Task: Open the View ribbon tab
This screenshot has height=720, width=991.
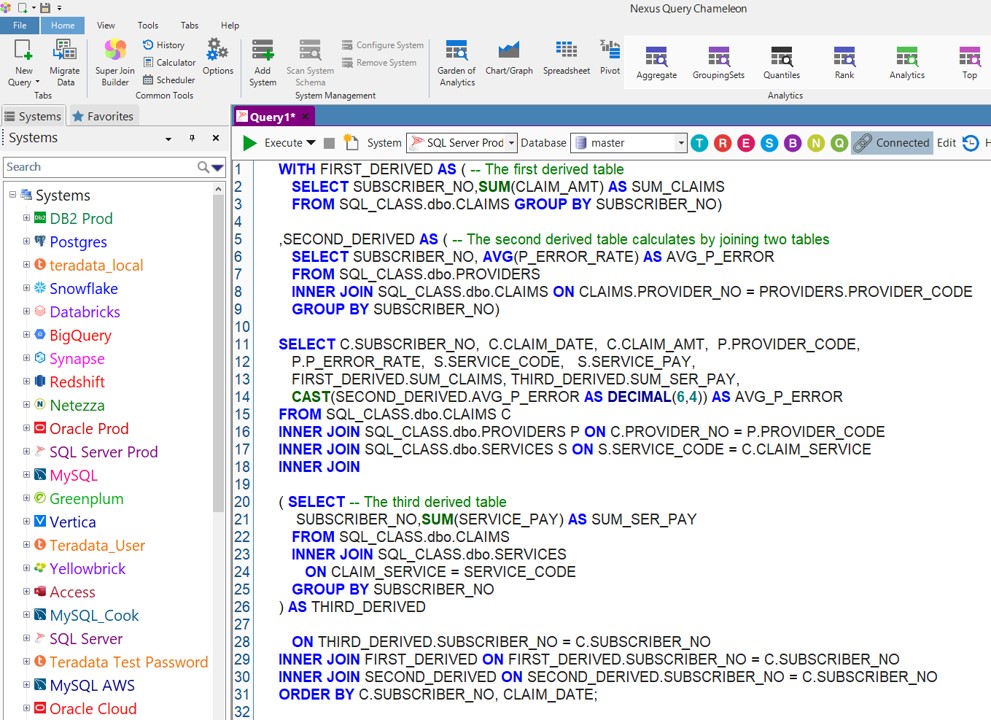Action: [105, 25]
